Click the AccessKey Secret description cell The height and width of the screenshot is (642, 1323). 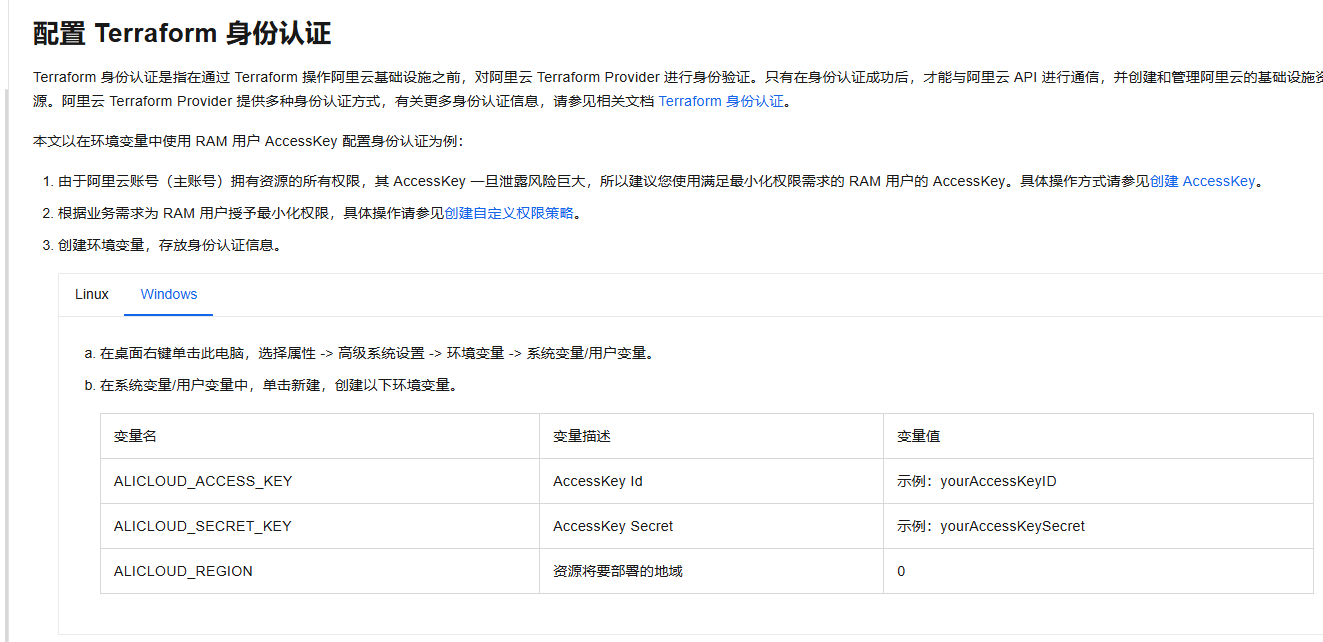(x=711, y=526)
